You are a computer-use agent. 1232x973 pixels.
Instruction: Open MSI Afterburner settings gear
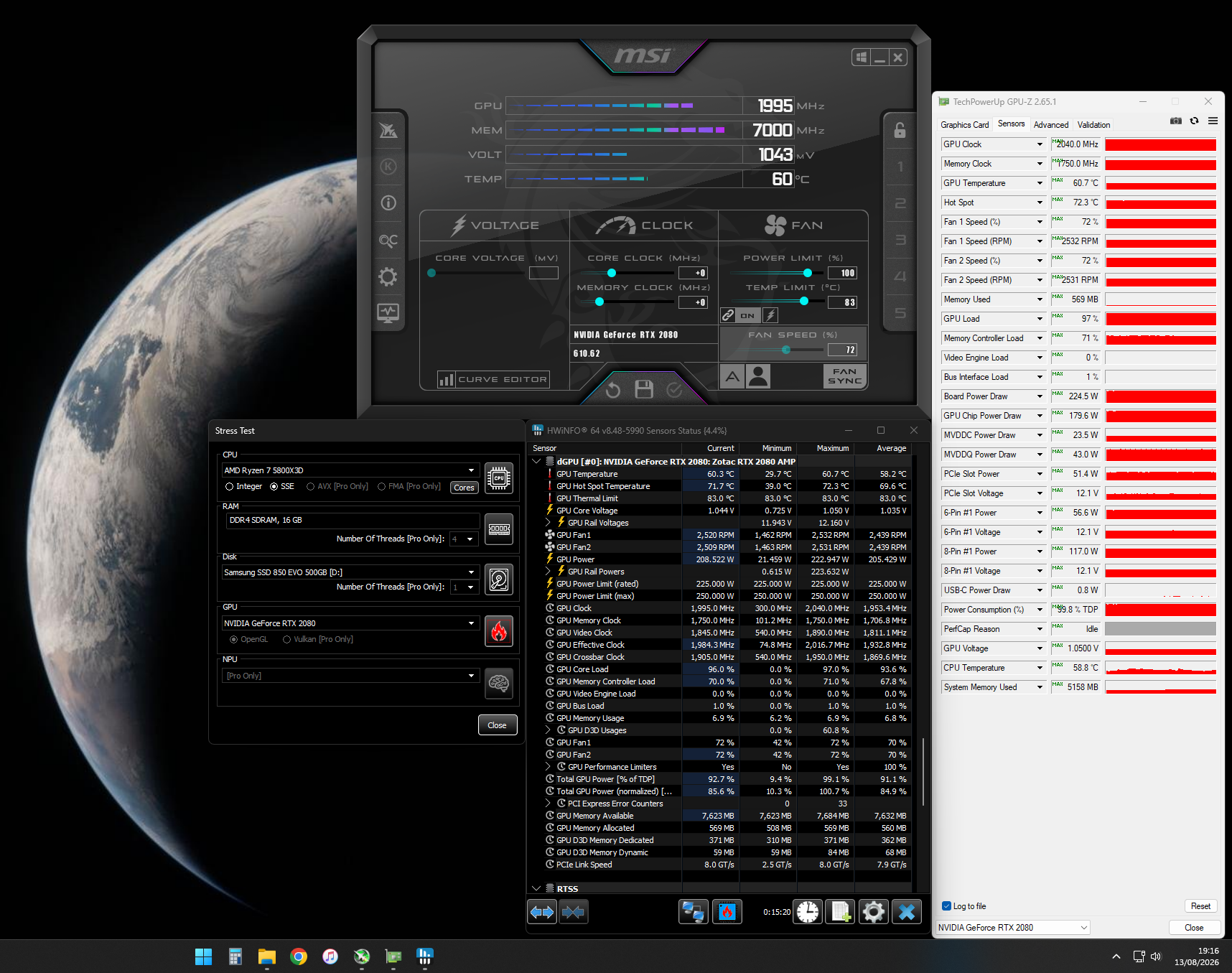tap(388, 276)
